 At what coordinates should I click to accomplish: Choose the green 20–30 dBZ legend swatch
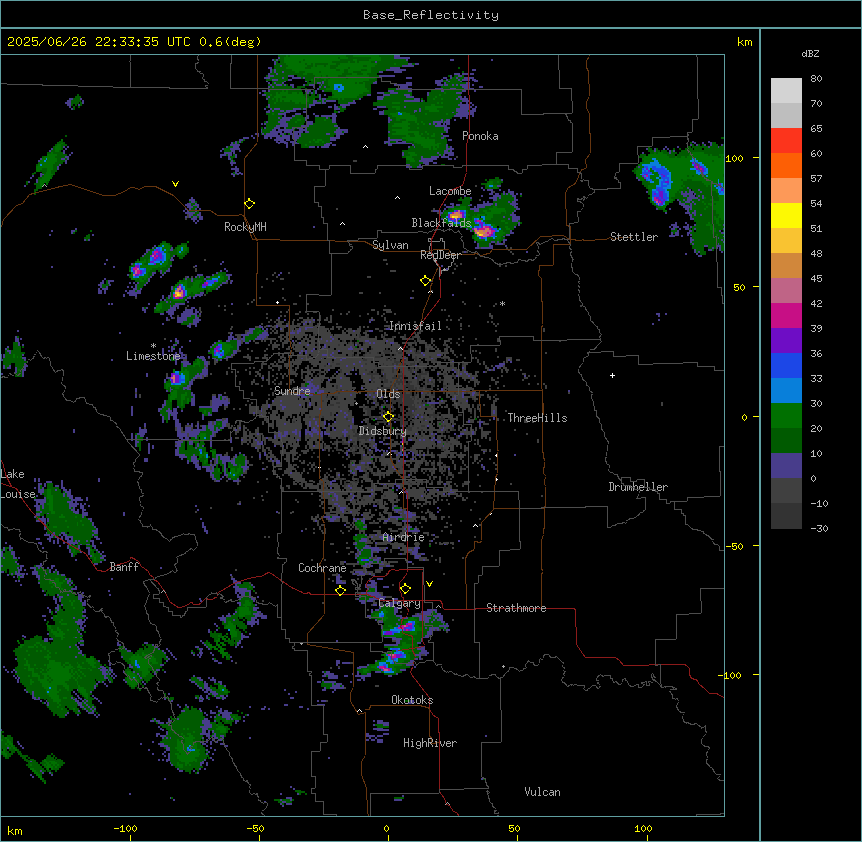786,416
